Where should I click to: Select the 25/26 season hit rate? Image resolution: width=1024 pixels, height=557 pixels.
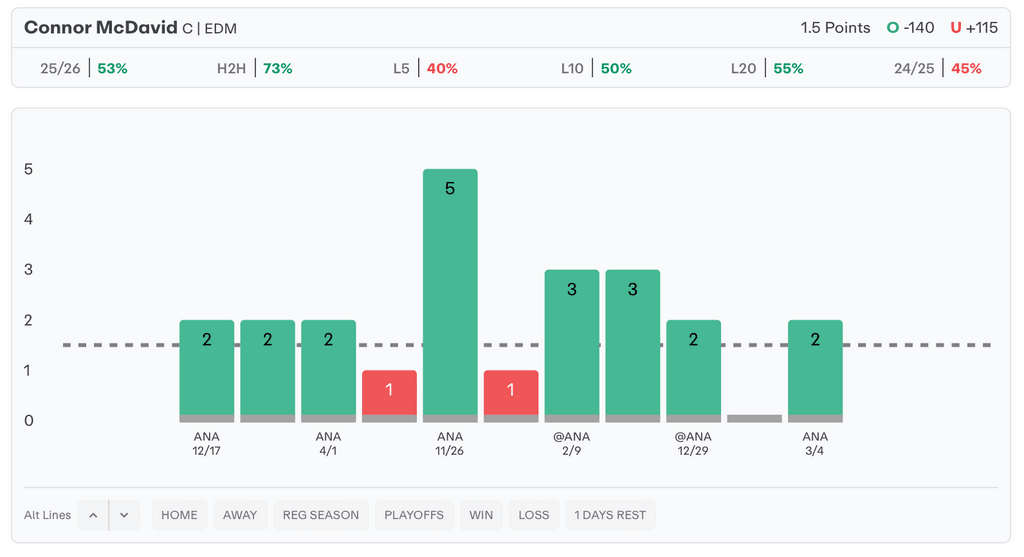[x=84, y=69]
